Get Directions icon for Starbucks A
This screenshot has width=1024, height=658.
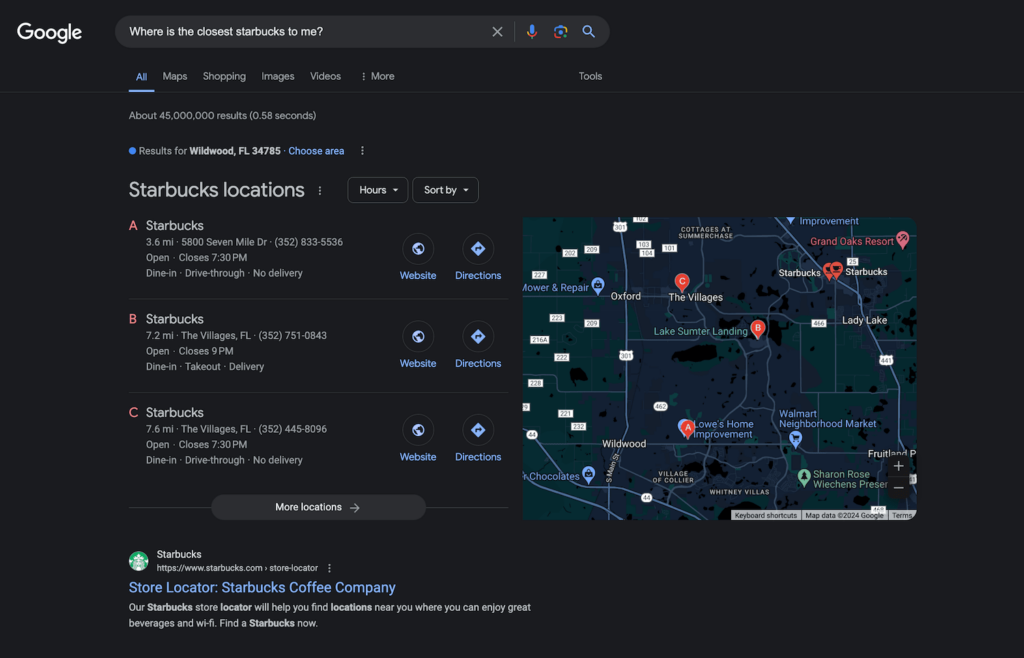pyautogui.click(x=478, y=249)
